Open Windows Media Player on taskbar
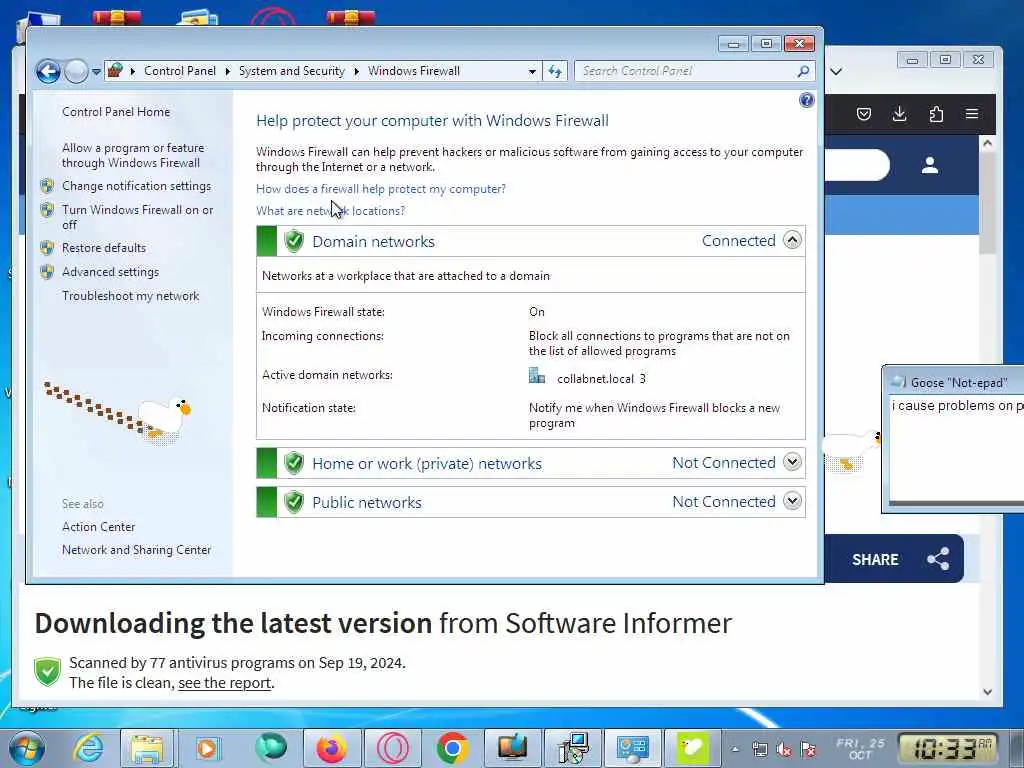This screenshot has height=768, width=1024. pyautogui.click(x=207, y=748)
